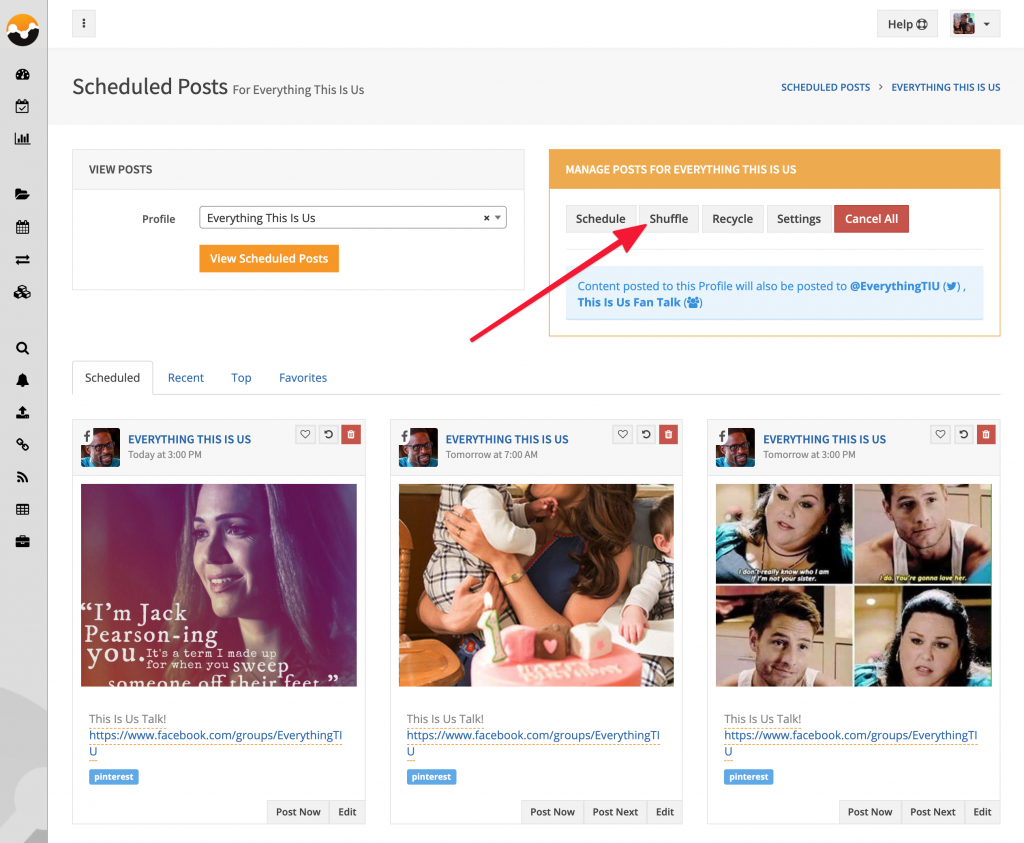Click Post Now on Today 3:00 PM post
This screenshot has height=843, width=1024.
tap(298, 812)
